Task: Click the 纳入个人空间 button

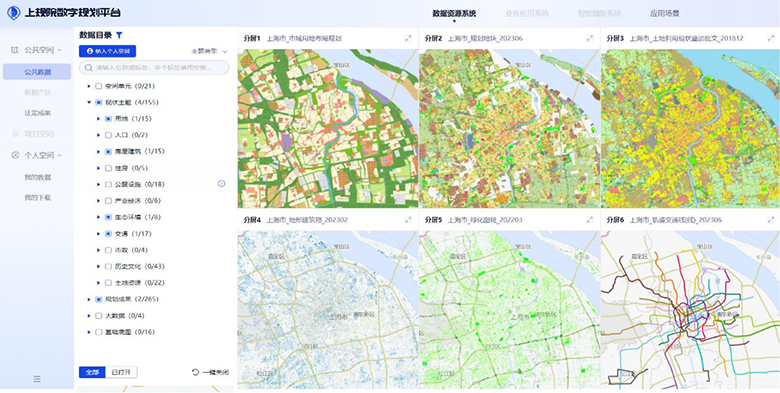Action: [x=107, y=51]
